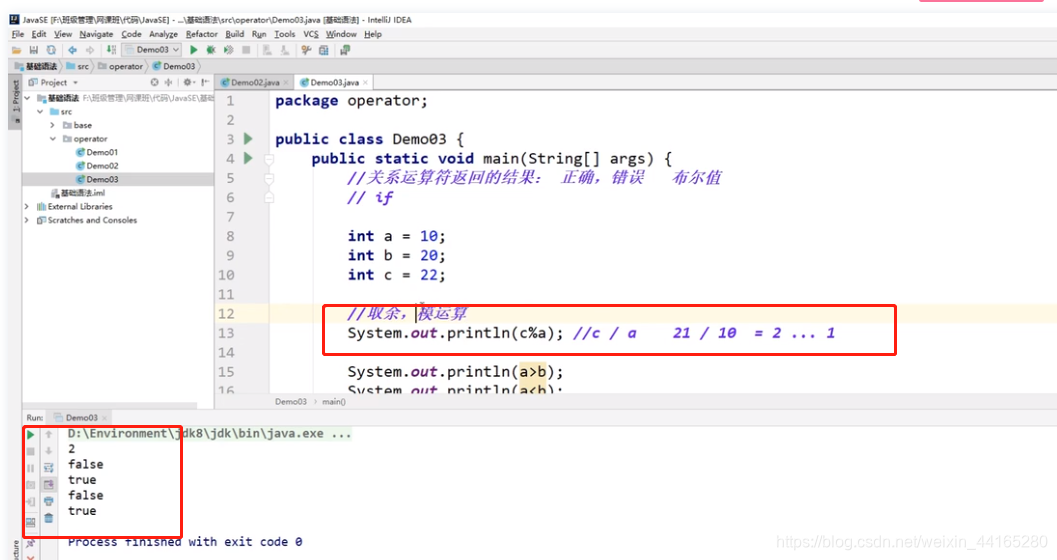The width and height of the screenshot is (1057, 560).
Task: Click line number 13 in the gutter
Action: (x=226, y=333)
